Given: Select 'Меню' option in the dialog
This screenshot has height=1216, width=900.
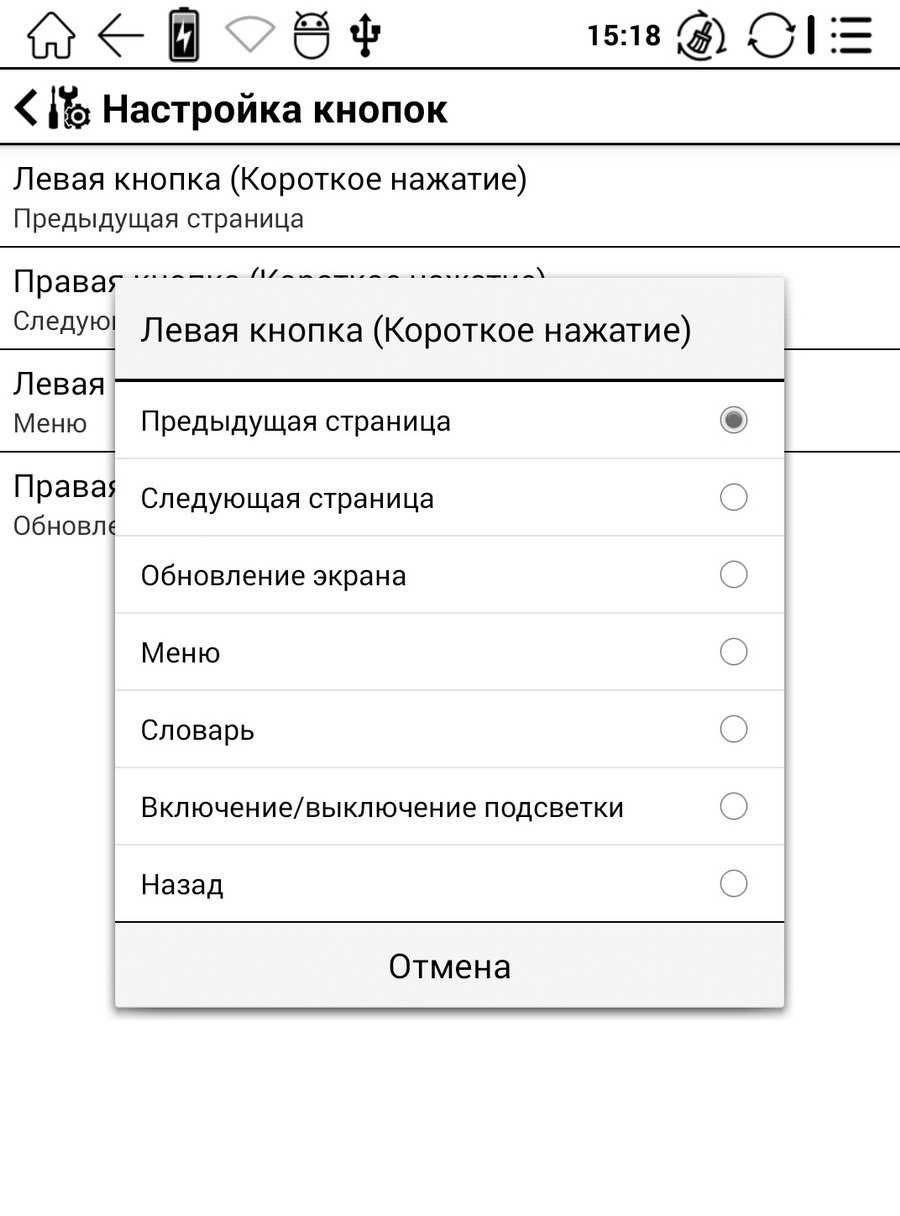Looking at the screenshot, I should point(733,652).
